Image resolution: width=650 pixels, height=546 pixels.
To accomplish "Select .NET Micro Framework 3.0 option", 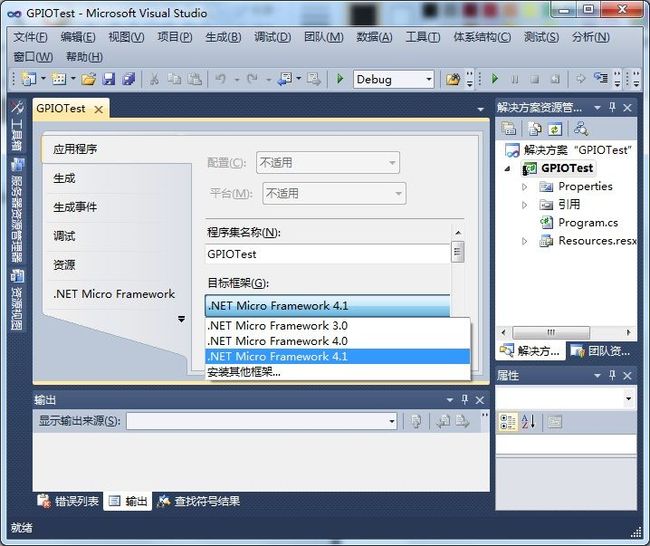I will 337,326.
